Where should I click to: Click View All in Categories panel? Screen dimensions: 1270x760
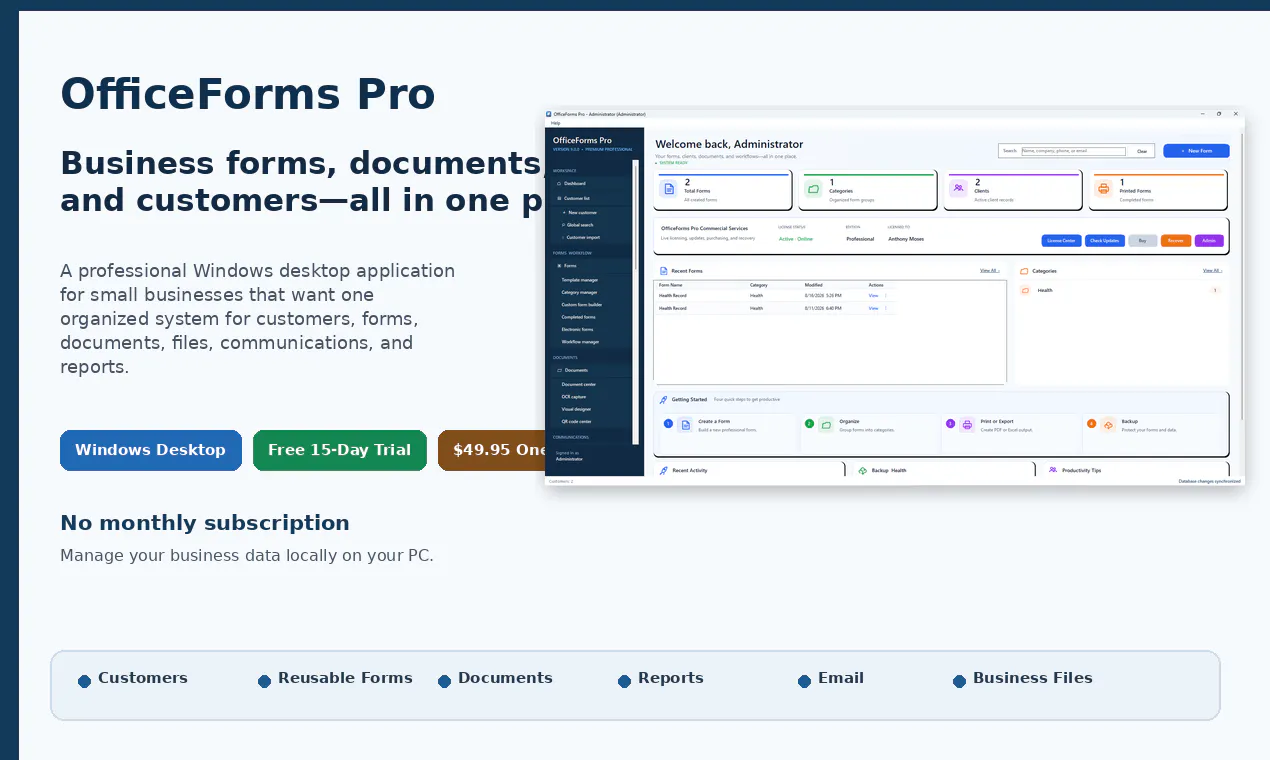coord(1212,271)
